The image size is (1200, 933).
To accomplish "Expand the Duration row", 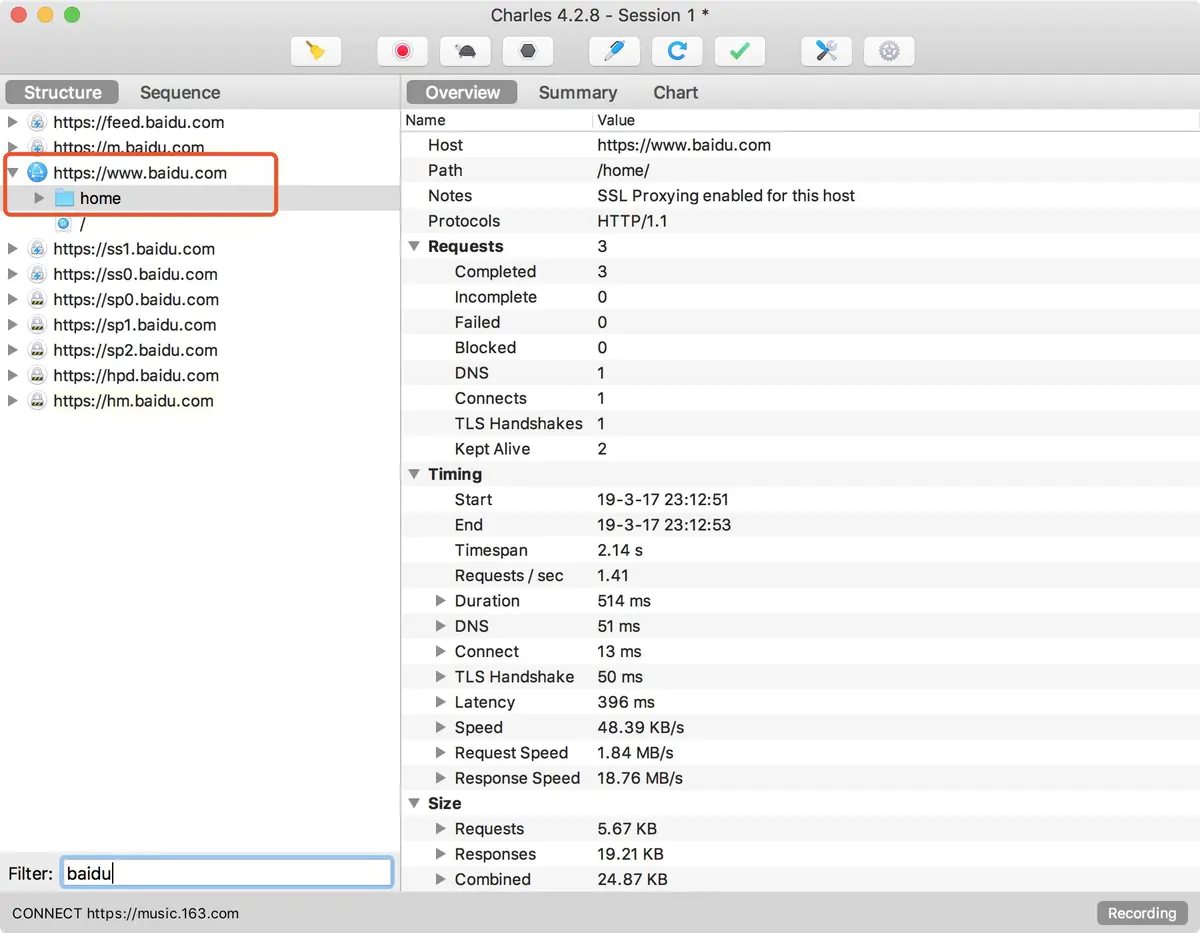I will click(x=440, y=601).
